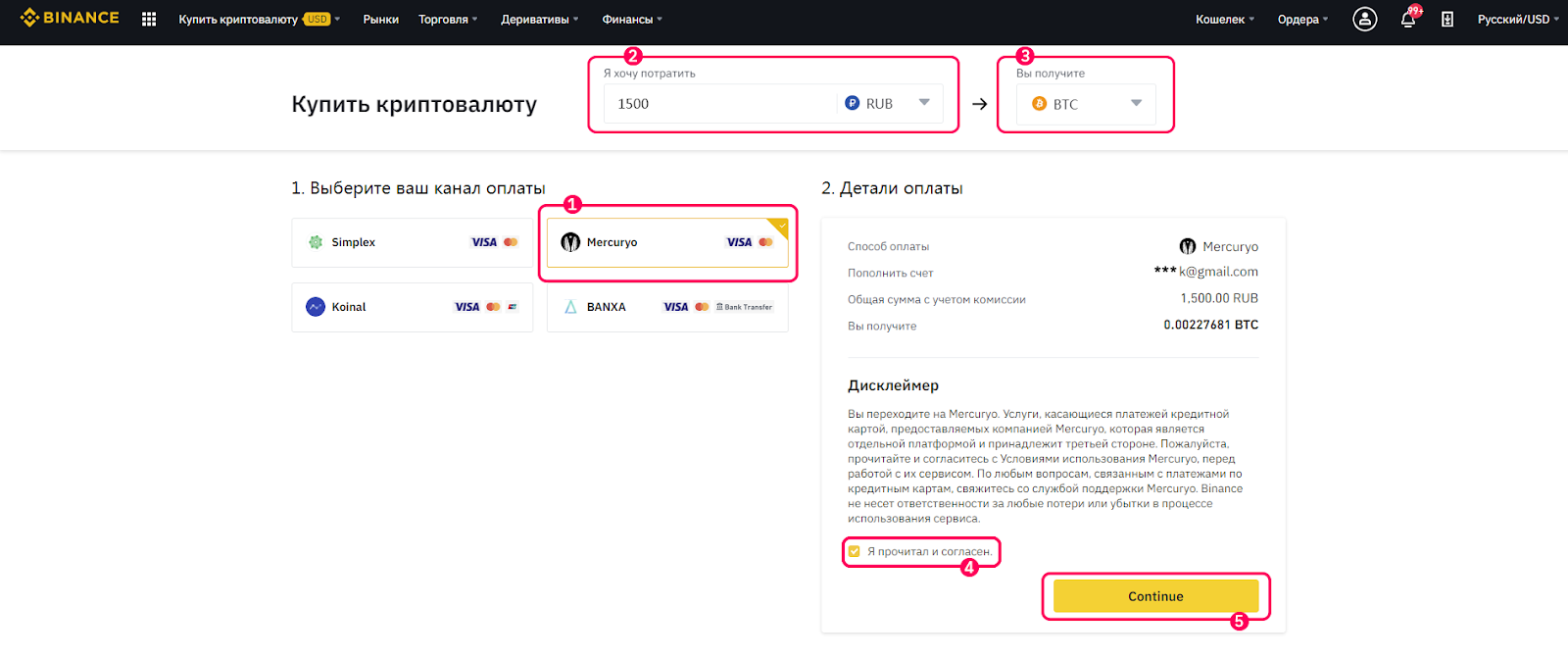Image resolution: width=1568 pixels, height=659 pixels.
Task: Click the '2. Детали оплаты' heading
Action: coord(892,187)
